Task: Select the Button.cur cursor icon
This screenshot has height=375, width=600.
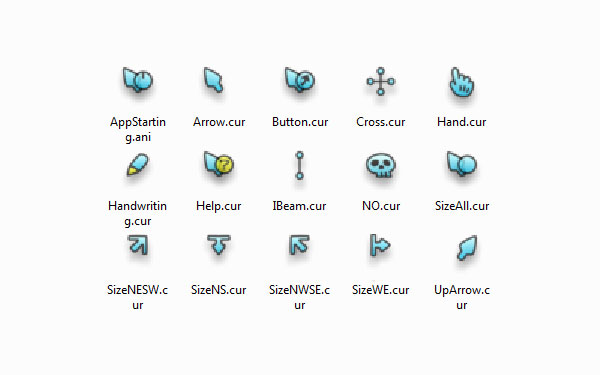Action: [x=300, y=80]
